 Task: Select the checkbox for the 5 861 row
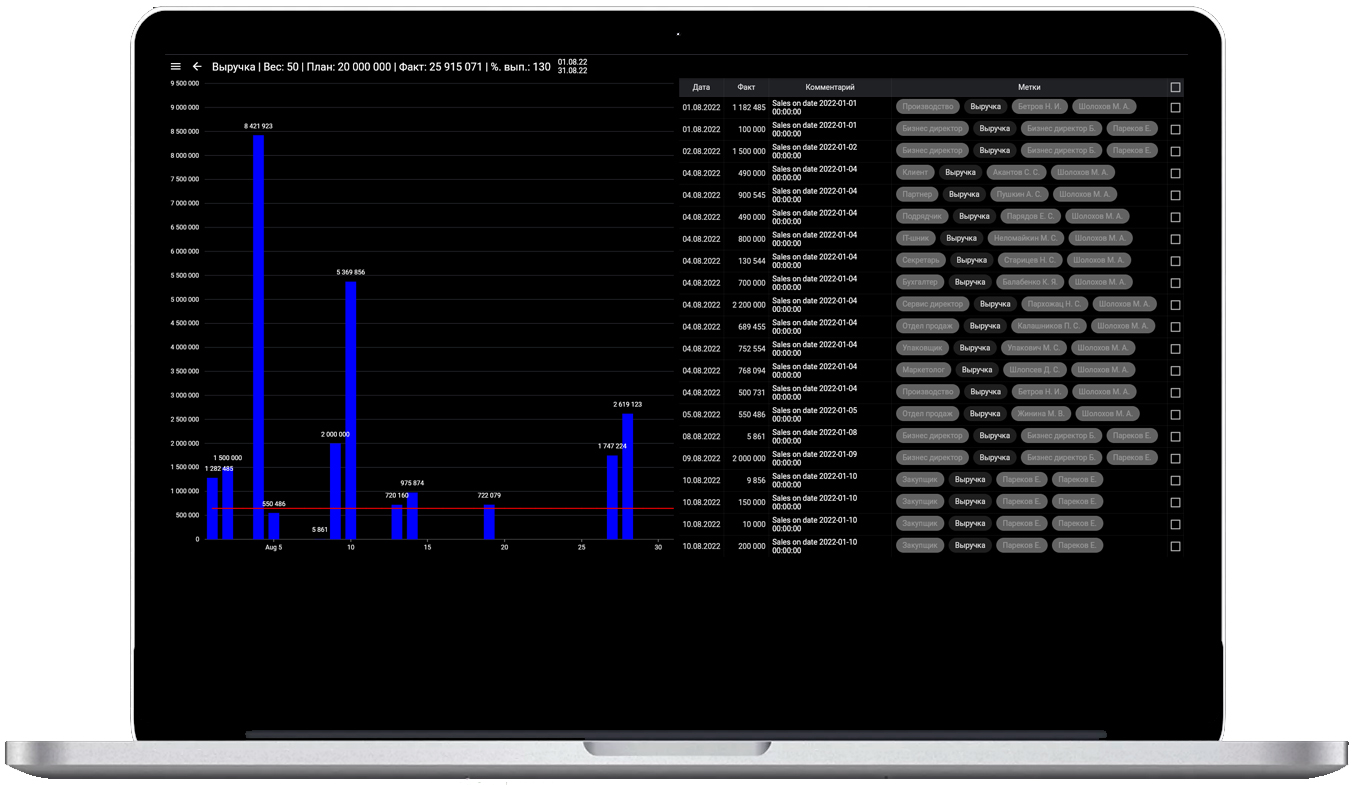coord(1175,437)
